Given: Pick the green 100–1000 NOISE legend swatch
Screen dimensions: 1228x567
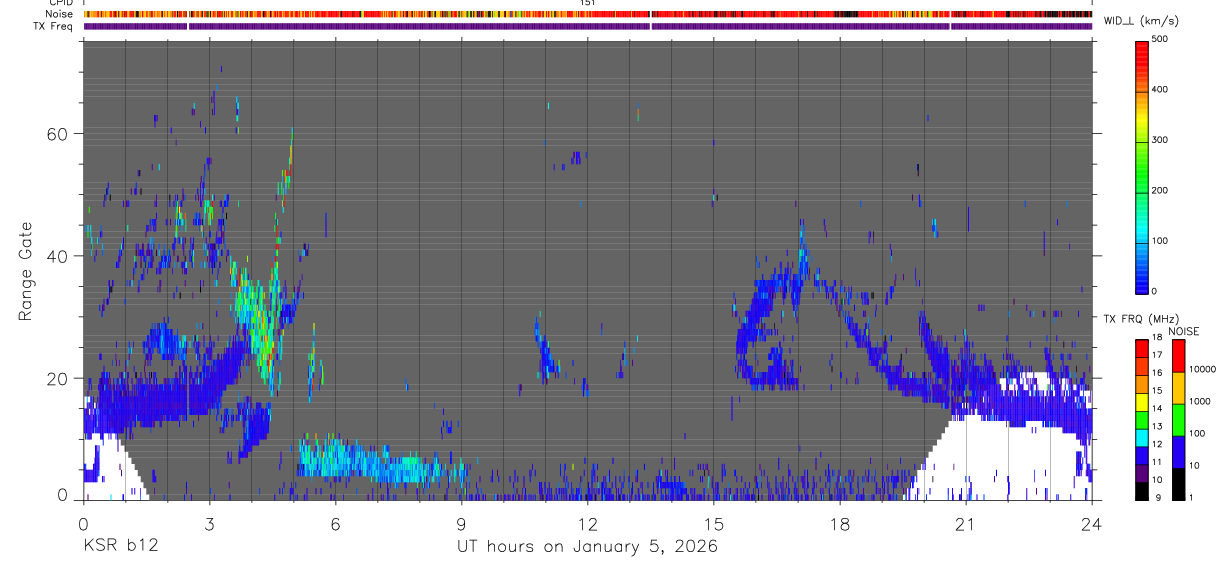Looking at the screenshot, I should pos(1179,420).
